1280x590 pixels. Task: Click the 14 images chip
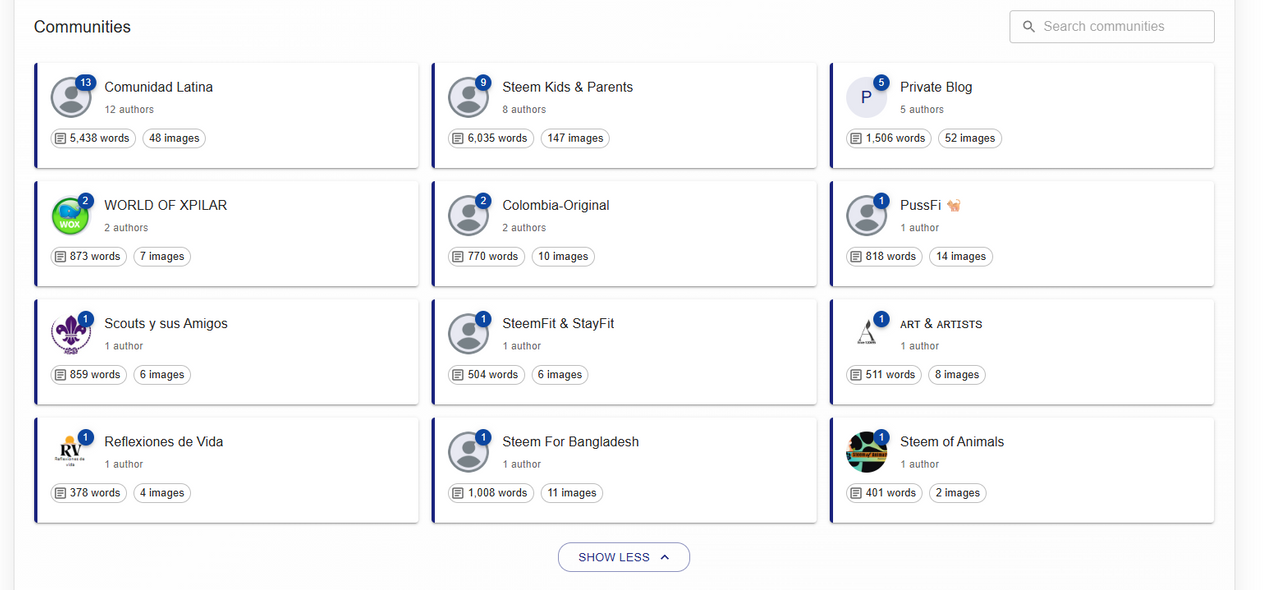tap(961, 256)
